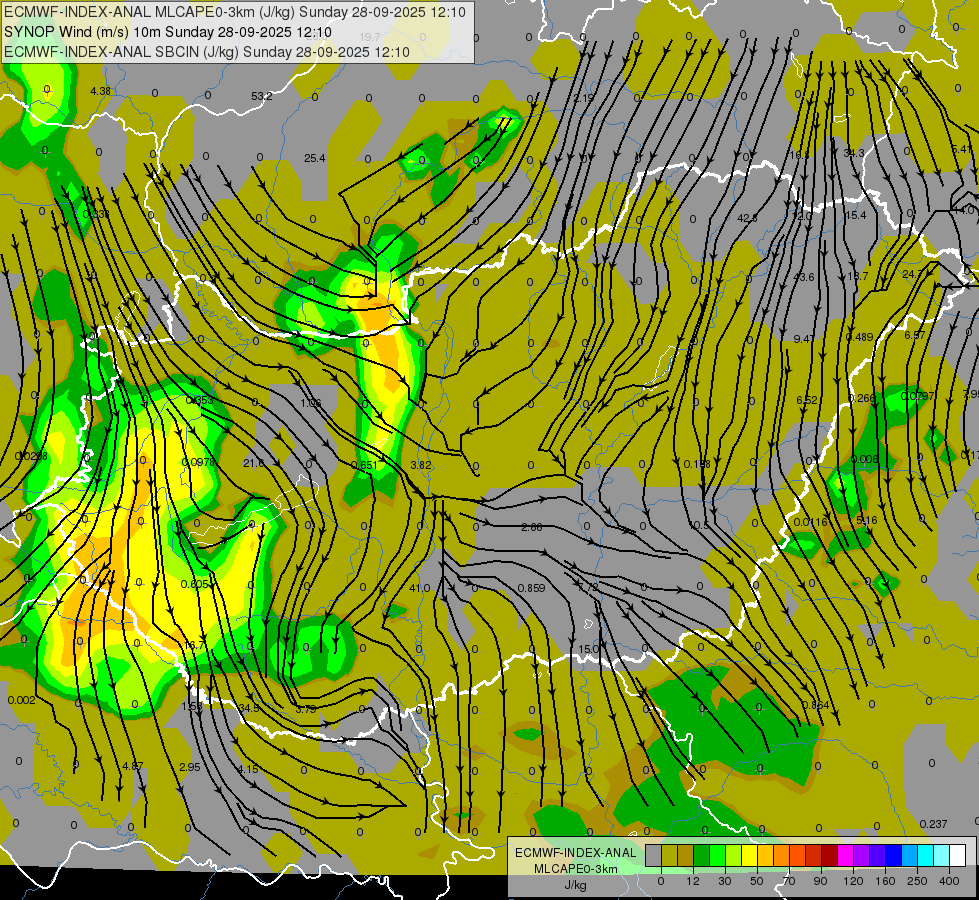Image resolution: width=979 pixels, height=900 pixels.
Task: Select the gray swatch in the legend
Action: [x=653, y=854]
